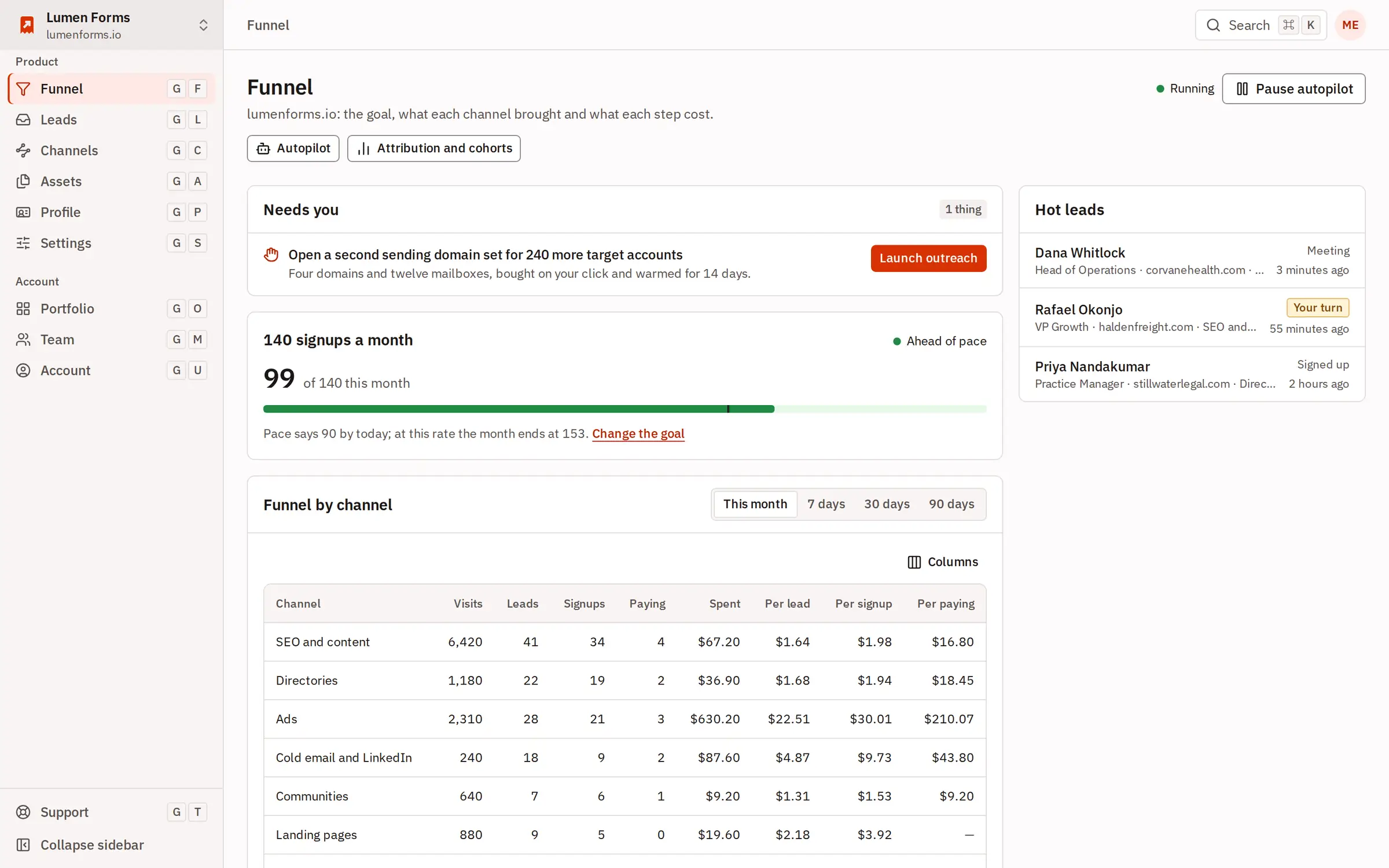
Task: Click the Columns layout icon
Action: tap(914, 562)
